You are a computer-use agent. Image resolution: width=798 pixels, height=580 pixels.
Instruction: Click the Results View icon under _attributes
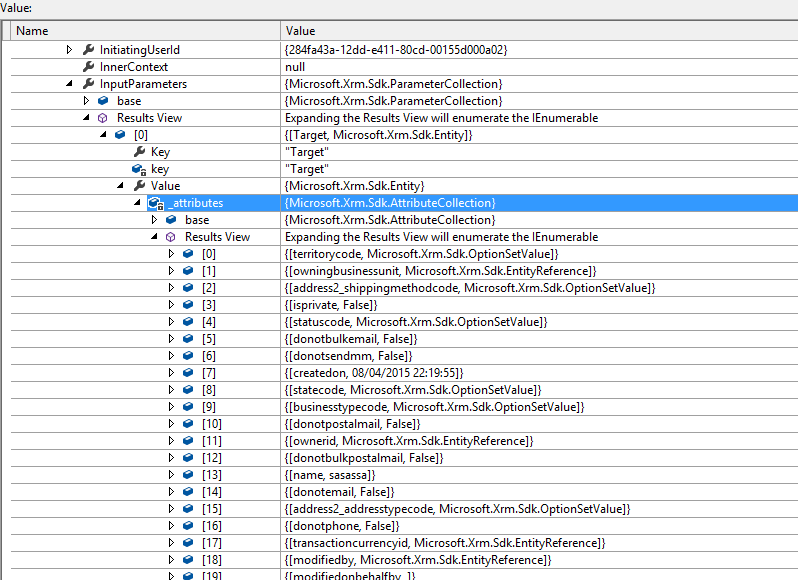[171, 237]
